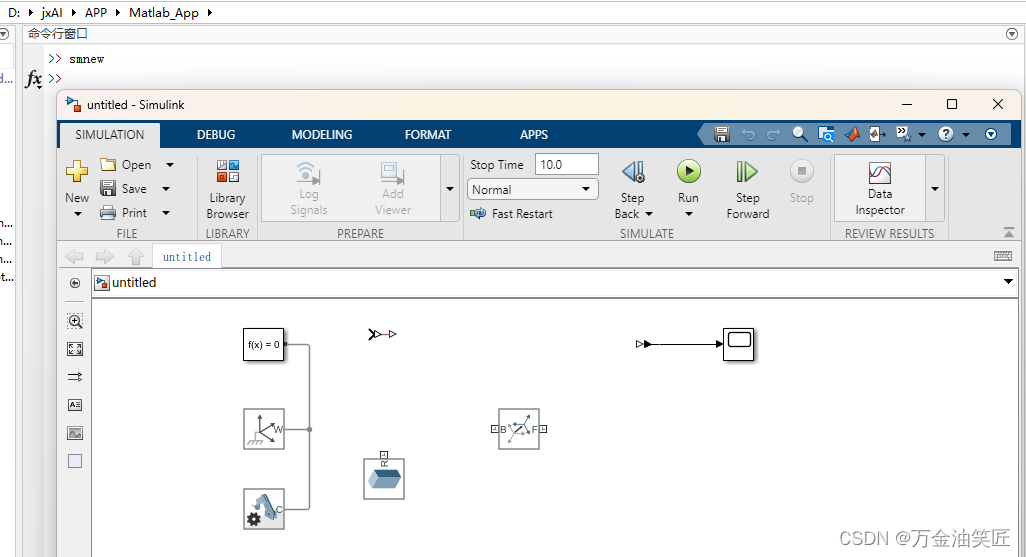This screenshot has width=1026, height=557.
Task: Select the Area box tool in palette
Action: click(75, 461)
